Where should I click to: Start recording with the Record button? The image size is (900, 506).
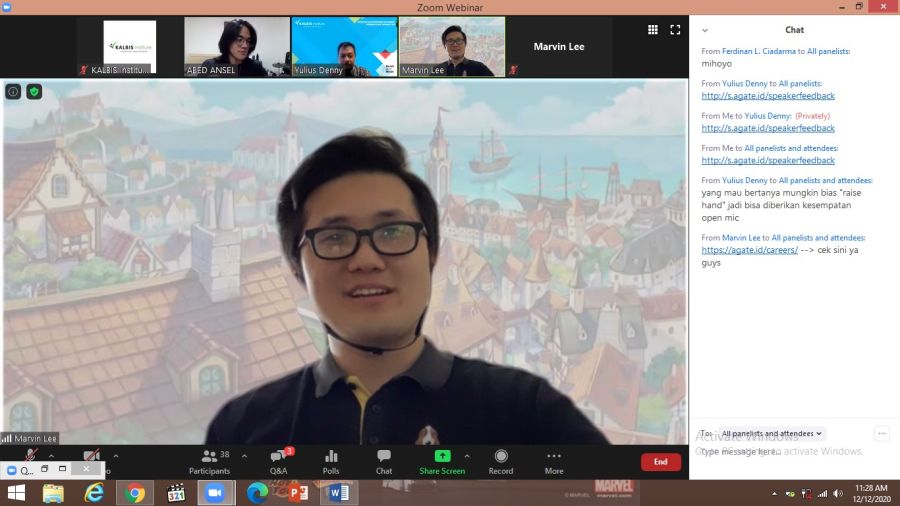(501, 462)
